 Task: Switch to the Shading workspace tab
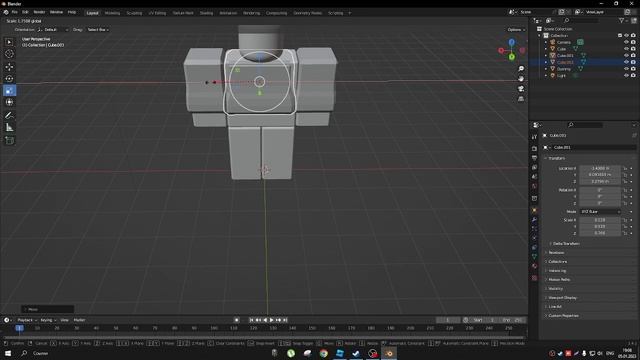206,13
